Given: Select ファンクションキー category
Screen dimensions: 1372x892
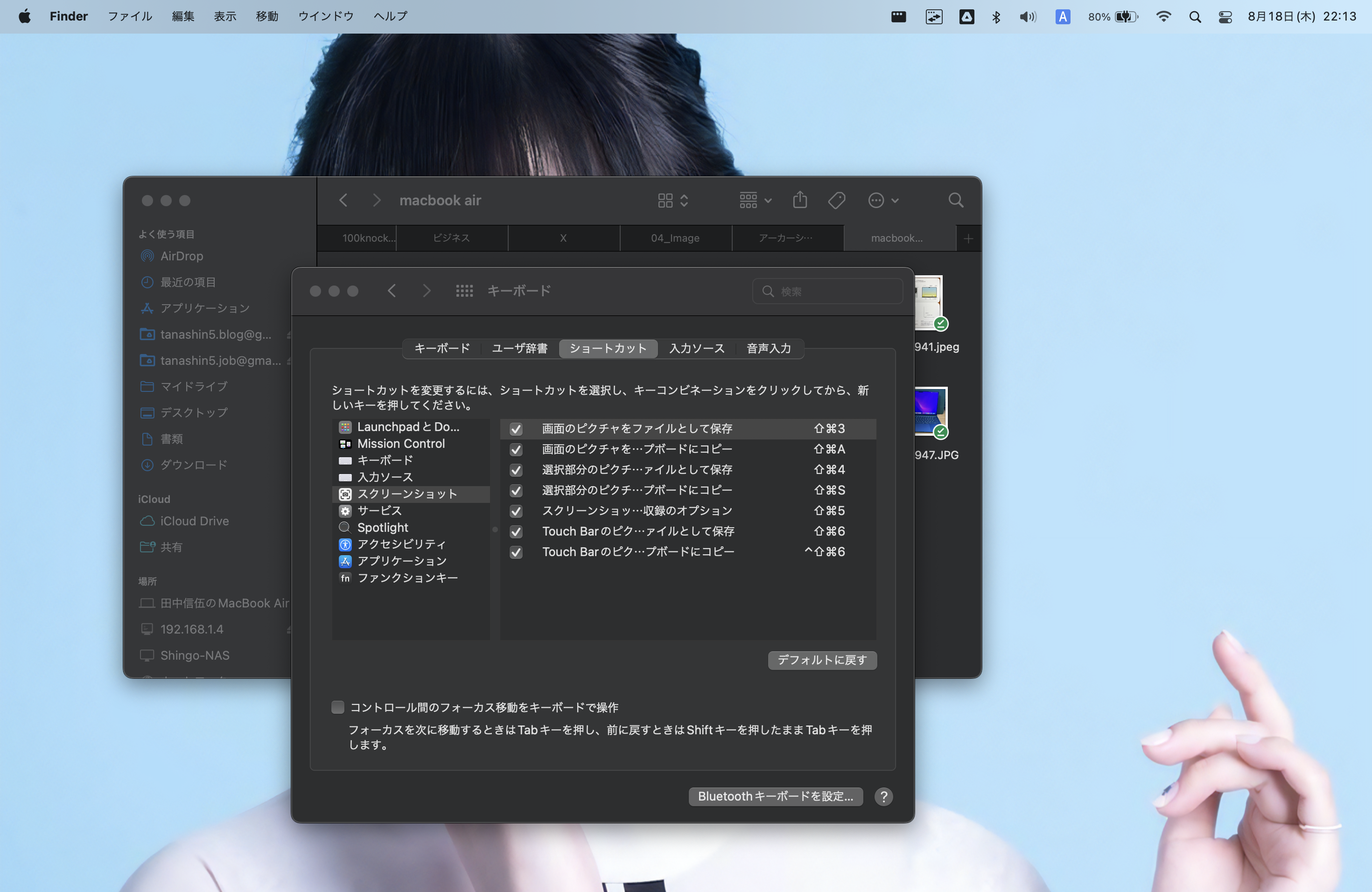Looking at the screenshot, I should 411,578.
